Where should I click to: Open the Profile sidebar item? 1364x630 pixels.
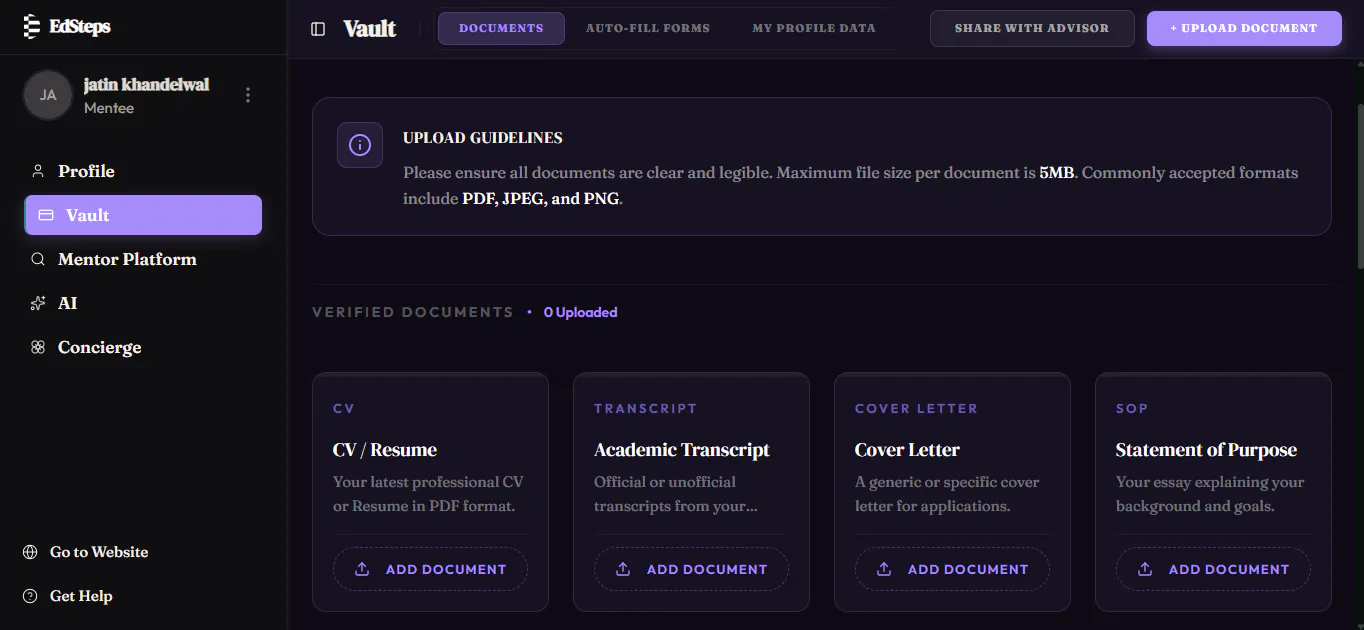click(x=143, y=171)
